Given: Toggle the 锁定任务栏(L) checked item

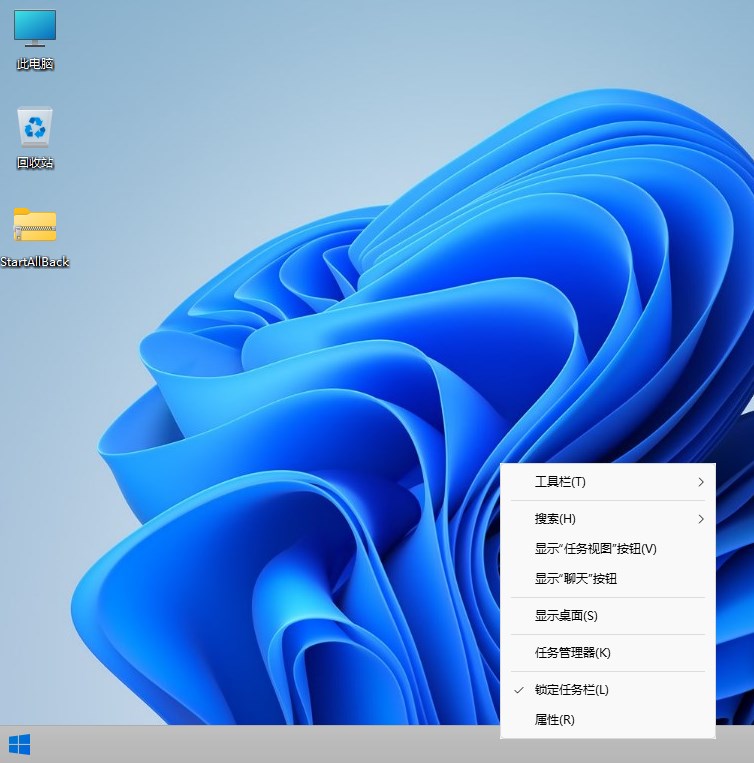Looking at the screenshot, I should coord(608,690).
